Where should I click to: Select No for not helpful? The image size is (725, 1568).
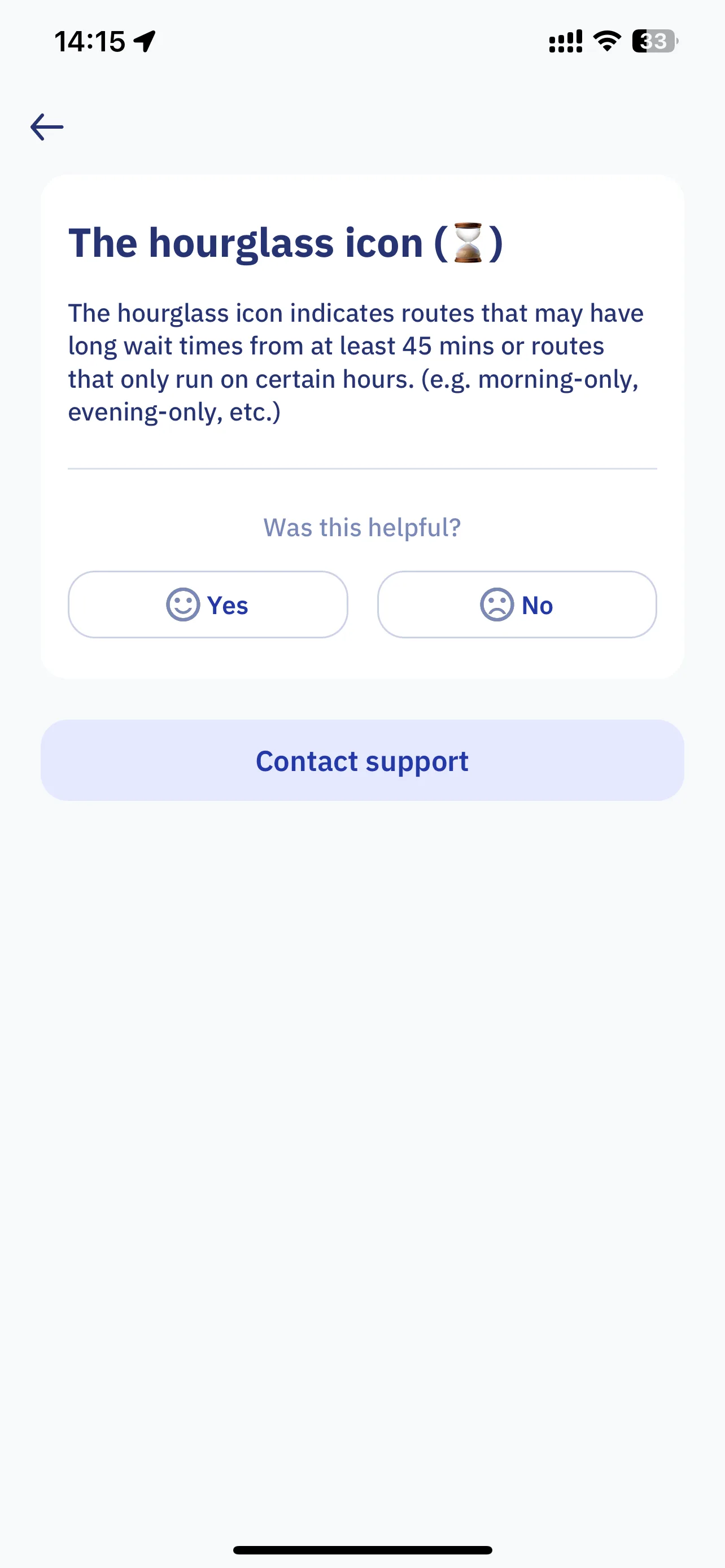pos(517,605)
